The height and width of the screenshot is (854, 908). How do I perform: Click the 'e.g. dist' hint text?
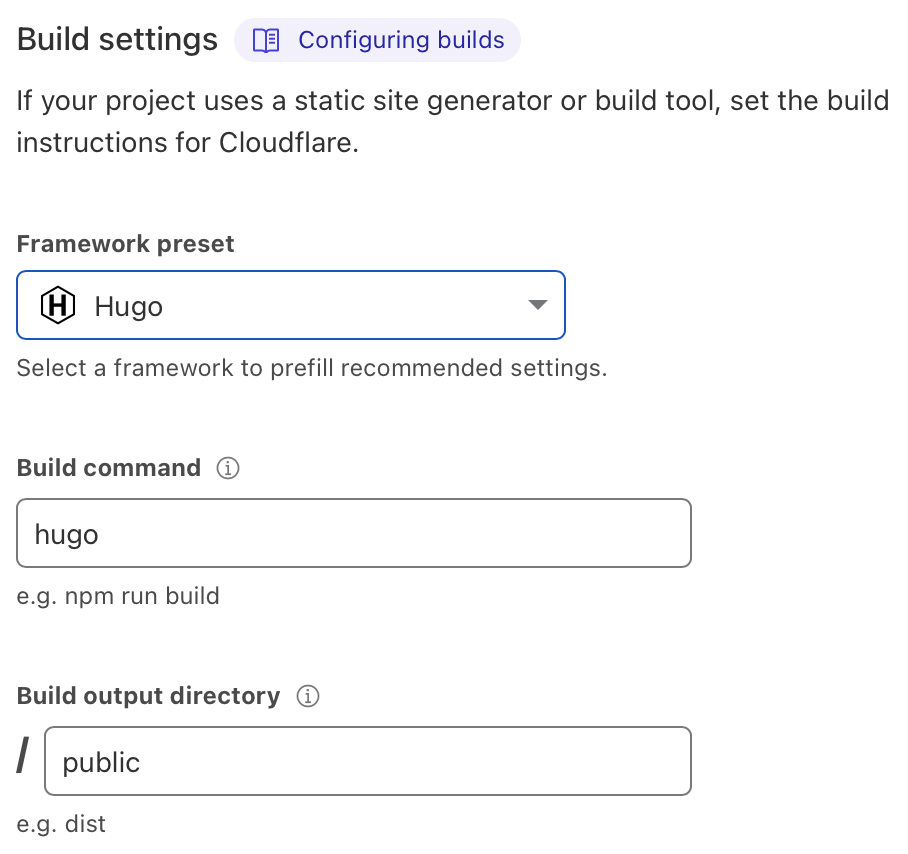pyautogui.click(x=61, y=824)
